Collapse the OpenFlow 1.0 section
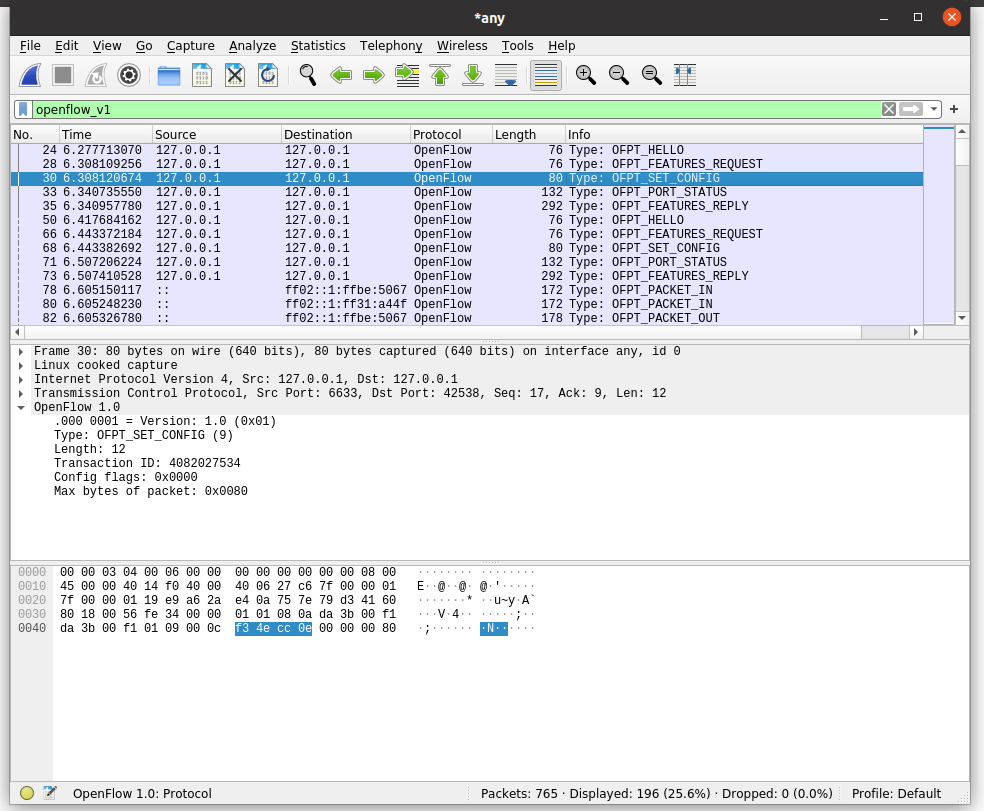Viewport: 984px width, 811px height. point(21,407)
